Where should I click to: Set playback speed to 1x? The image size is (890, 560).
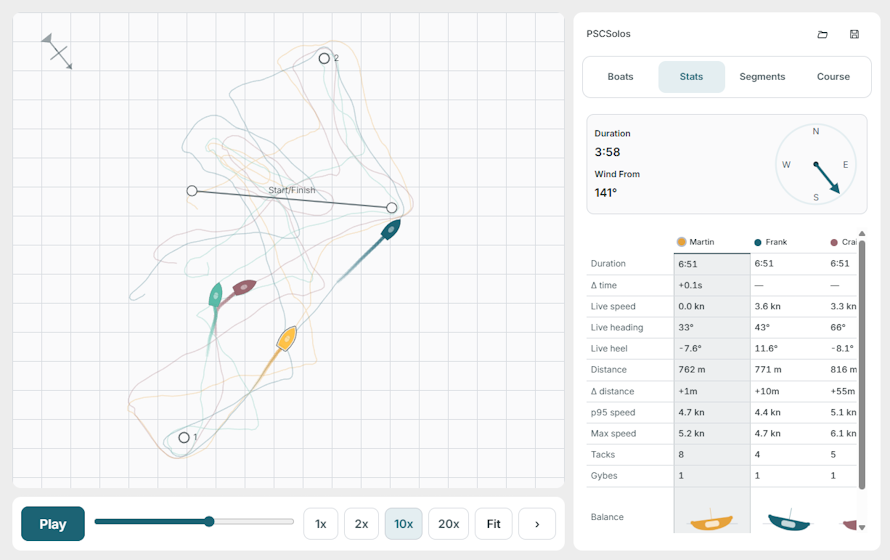pyautogui.click(x=321, y=524)
